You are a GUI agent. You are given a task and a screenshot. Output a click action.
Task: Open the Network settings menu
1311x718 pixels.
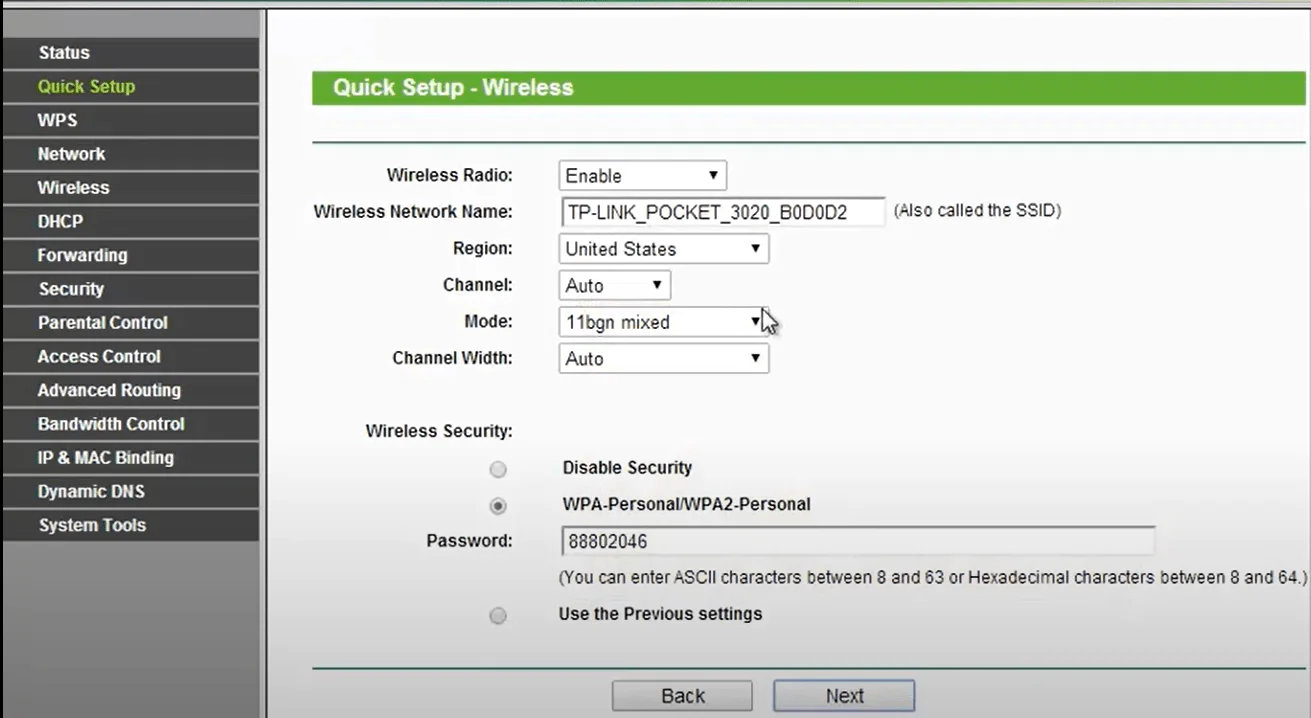(71, 154)
